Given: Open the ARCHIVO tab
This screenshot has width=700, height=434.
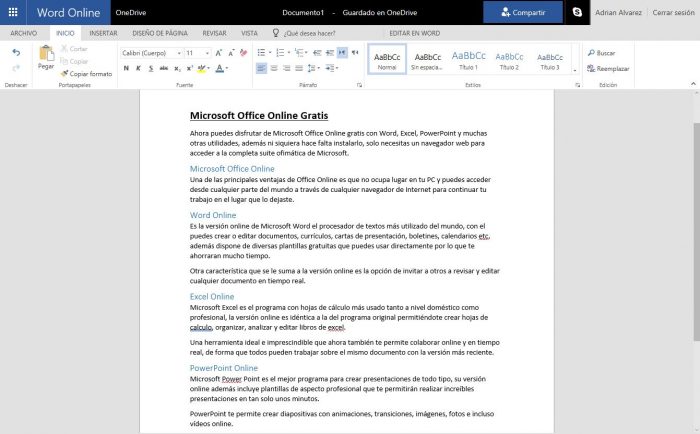Looking at the screenshot, I should click(24, 33).
